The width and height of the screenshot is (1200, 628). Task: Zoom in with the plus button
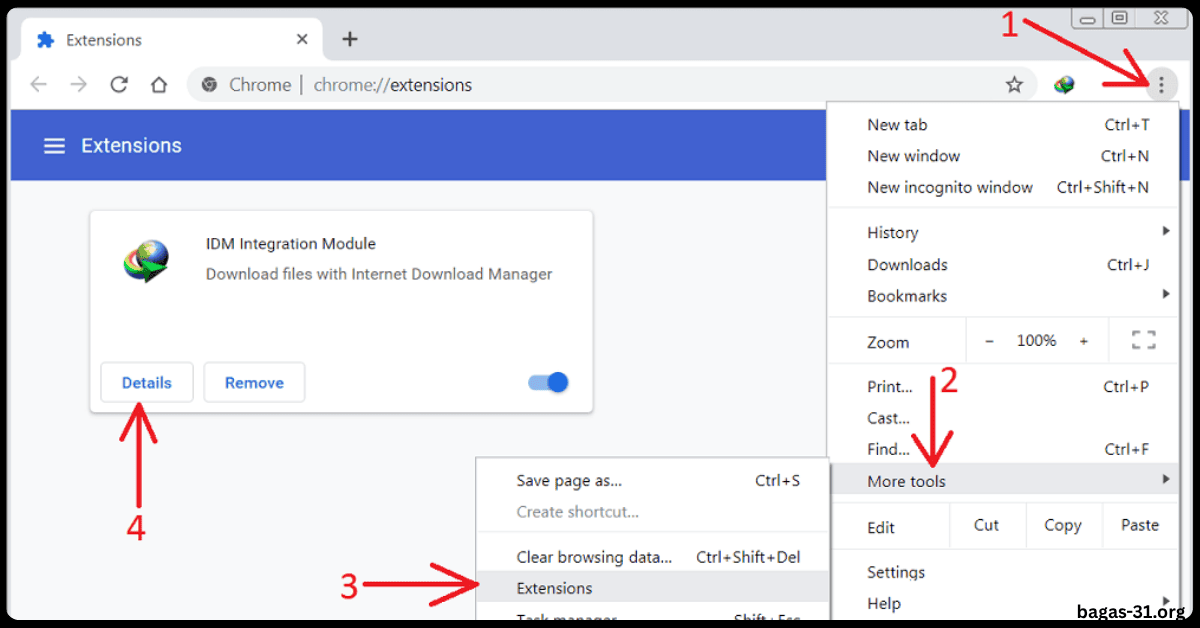click(1083, 341)
